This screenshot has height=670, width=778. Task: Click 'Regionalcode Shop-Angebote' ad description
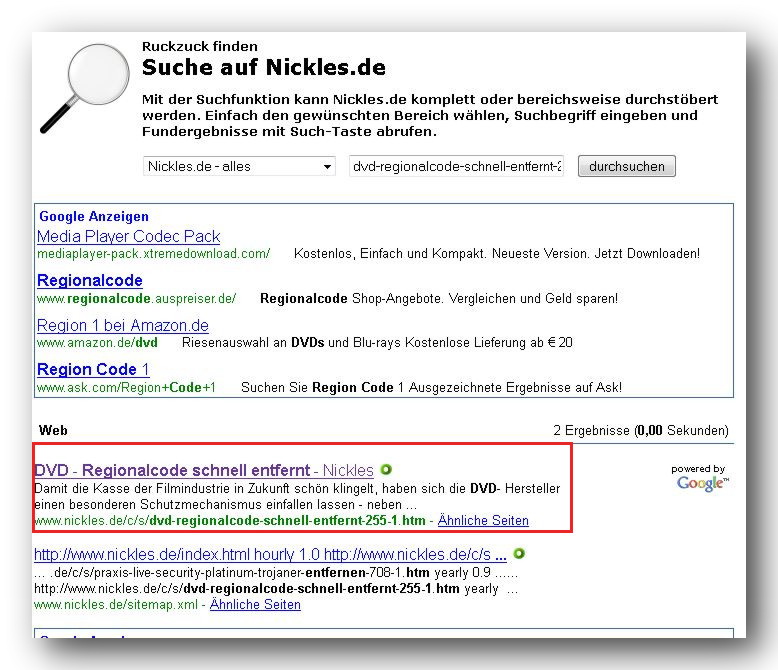click(x=439, y=298)
